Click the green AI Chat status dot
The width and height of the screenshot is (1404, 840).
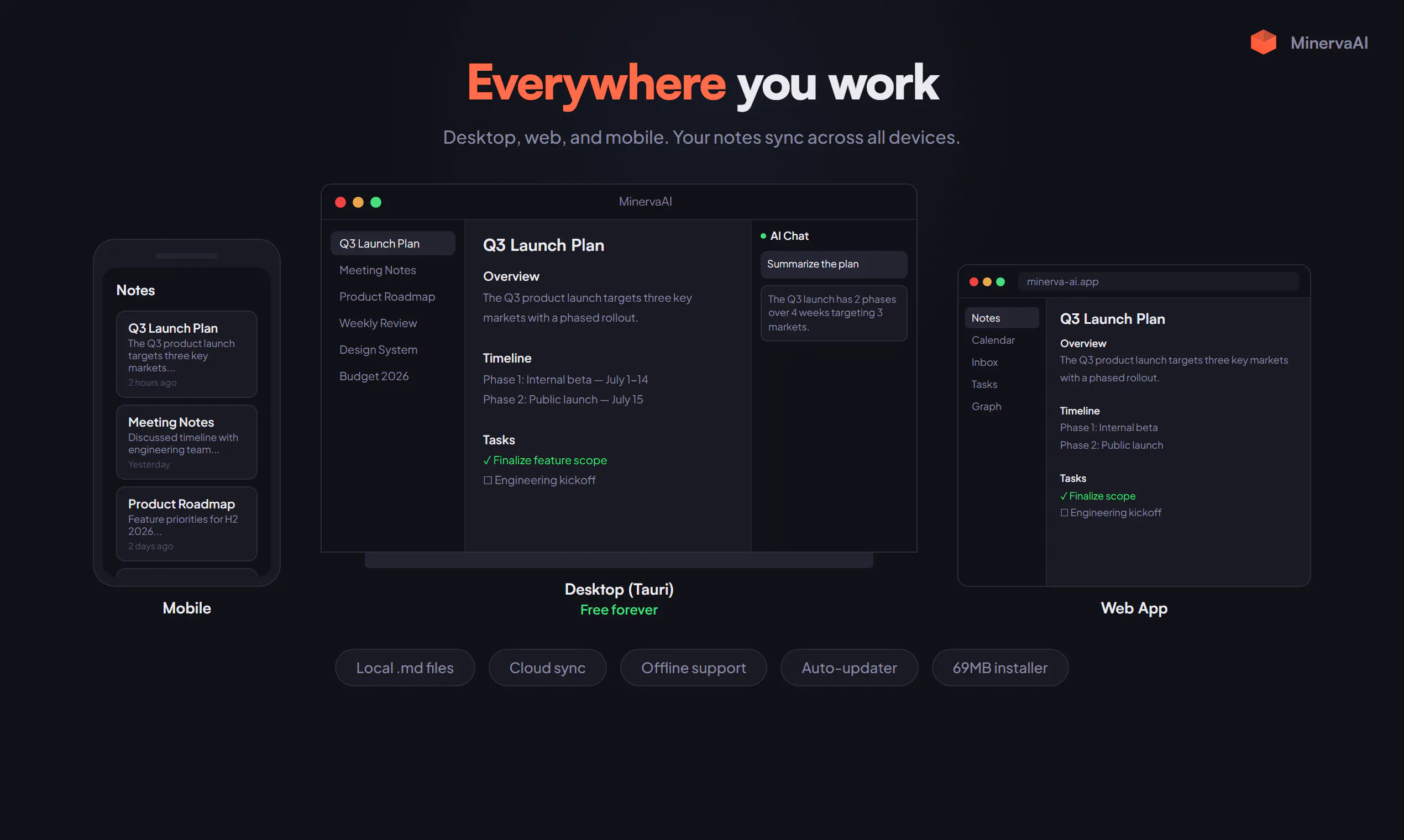763,236
